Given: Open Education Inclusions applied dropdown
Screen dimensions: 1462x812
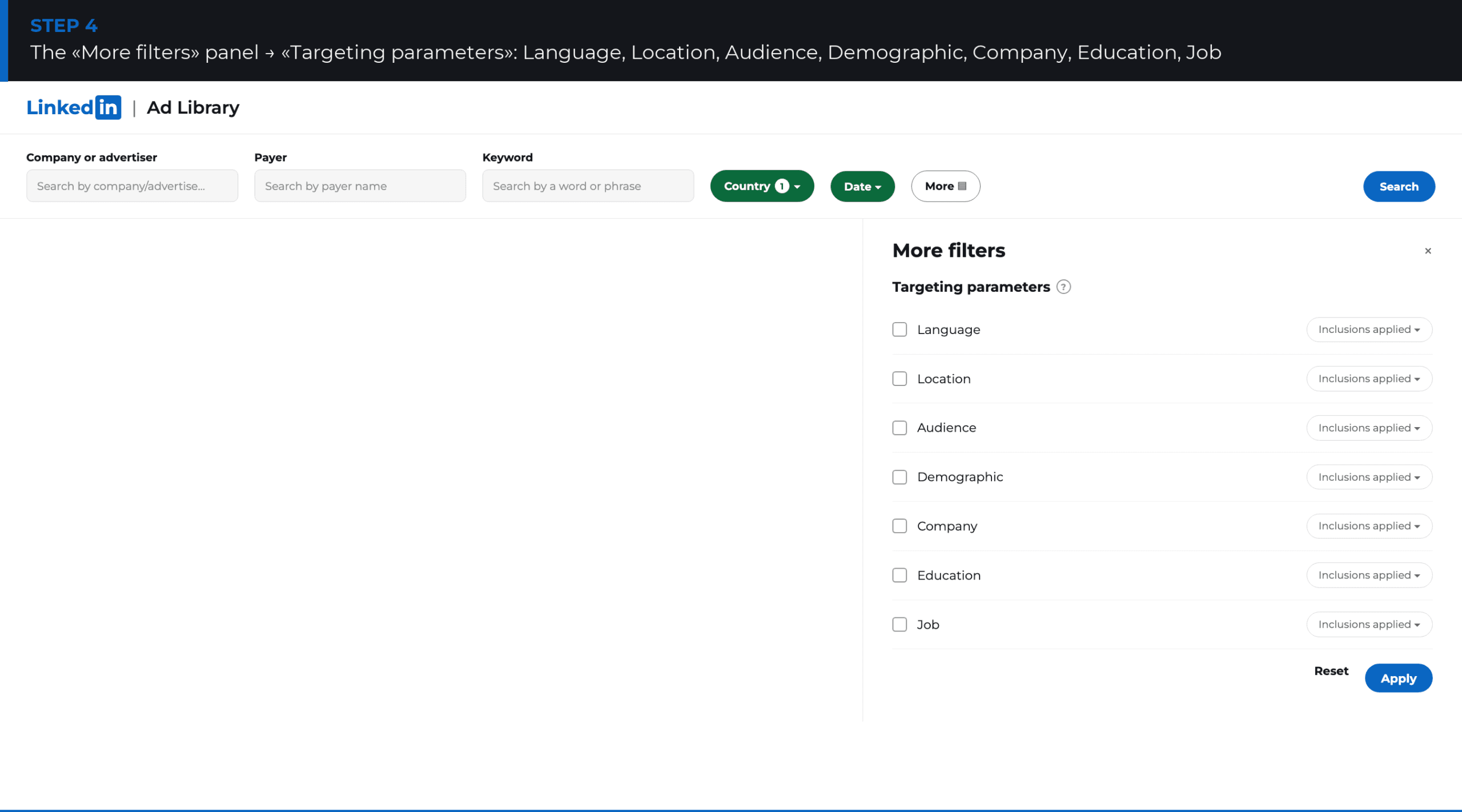Looking at the screenshot, I should (1369, 575).
